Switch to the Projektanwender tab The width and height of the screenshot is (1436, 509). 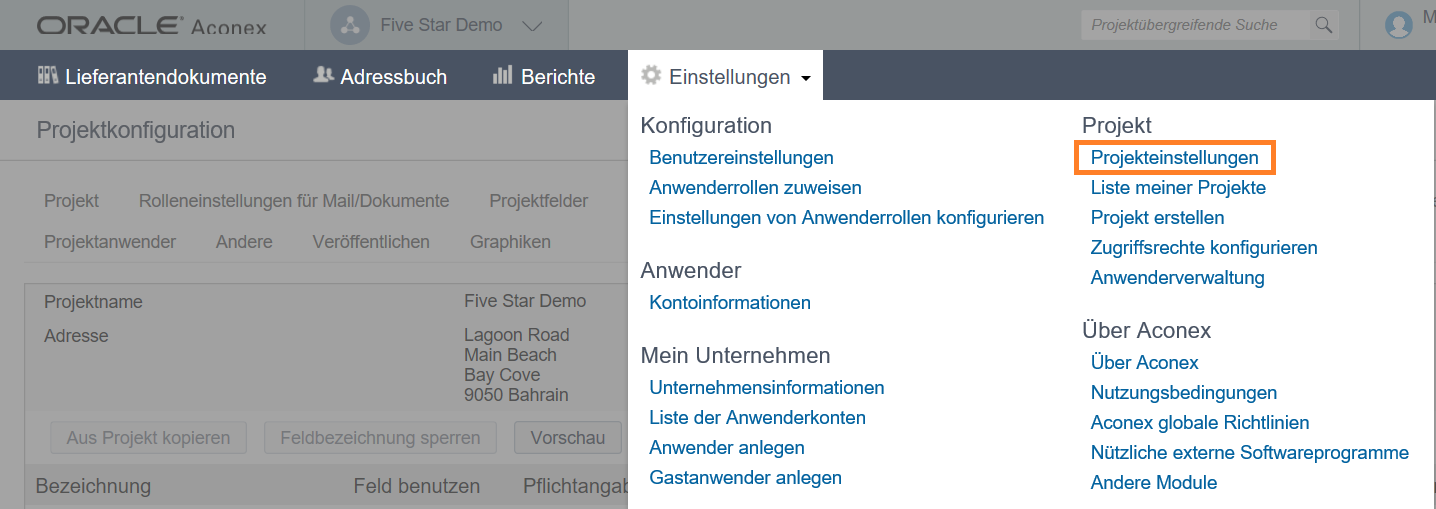click(x=110, y=242)
